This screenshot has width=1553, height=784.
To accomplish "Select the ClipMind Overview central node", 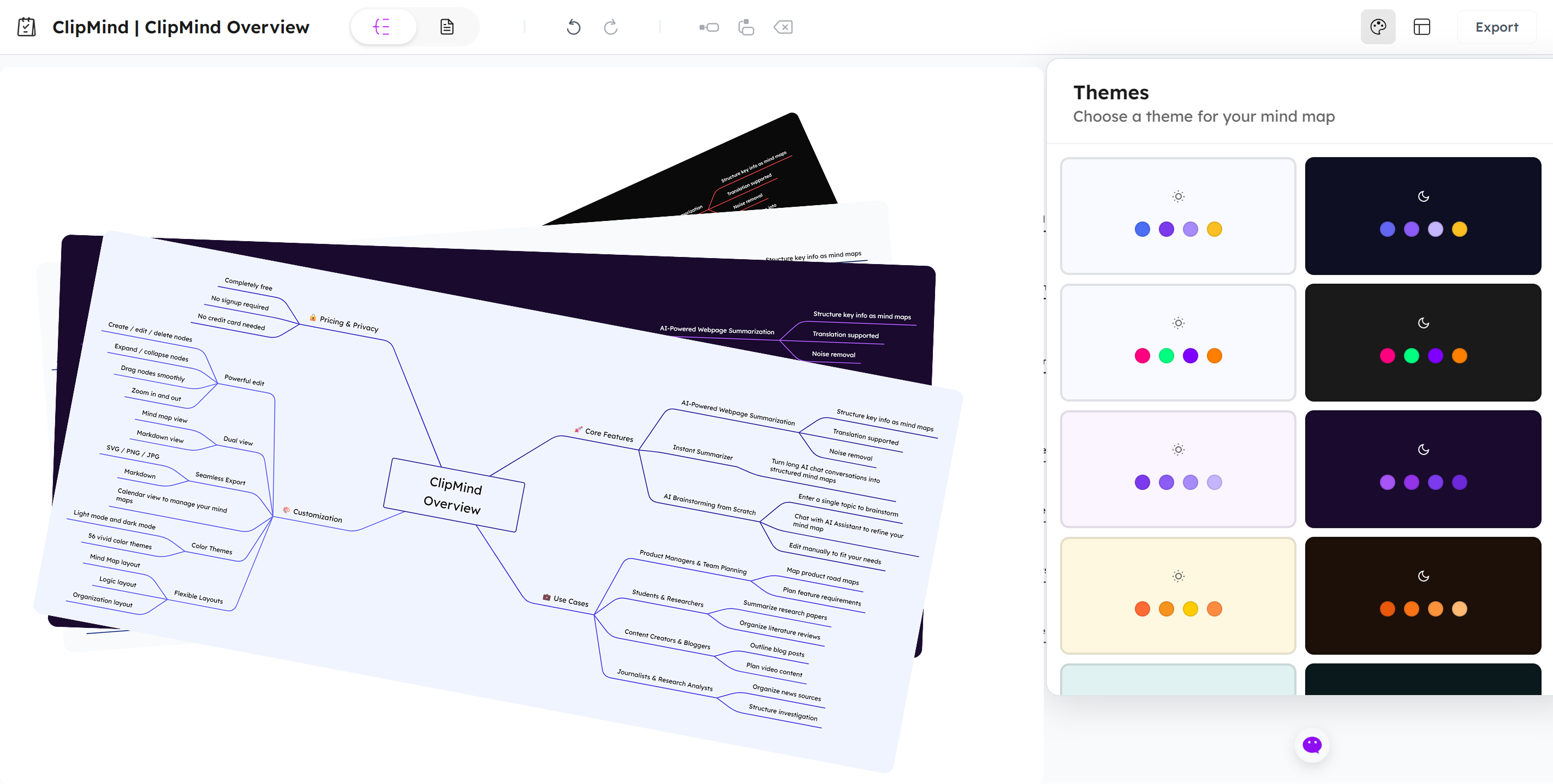I will coord(452,497).
